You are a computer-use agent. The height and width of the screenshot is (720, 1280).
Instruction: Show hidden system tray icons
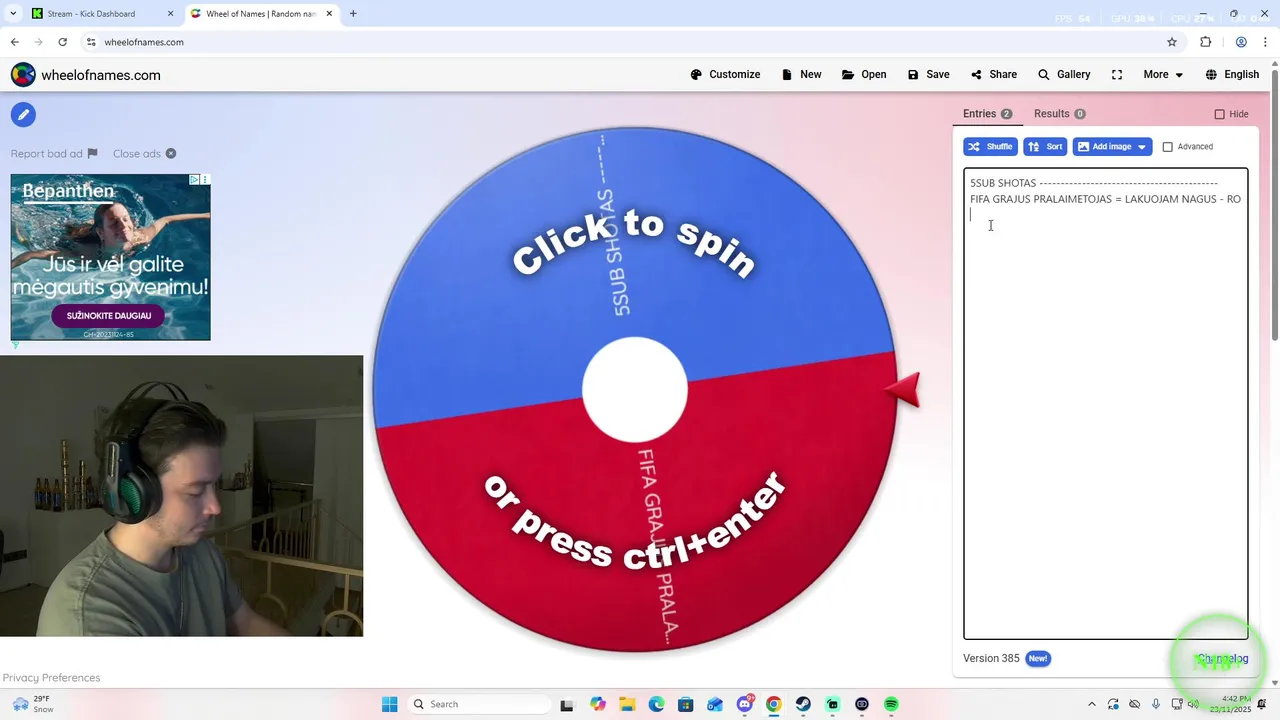pyautogui.click(x=1091, y=704)
